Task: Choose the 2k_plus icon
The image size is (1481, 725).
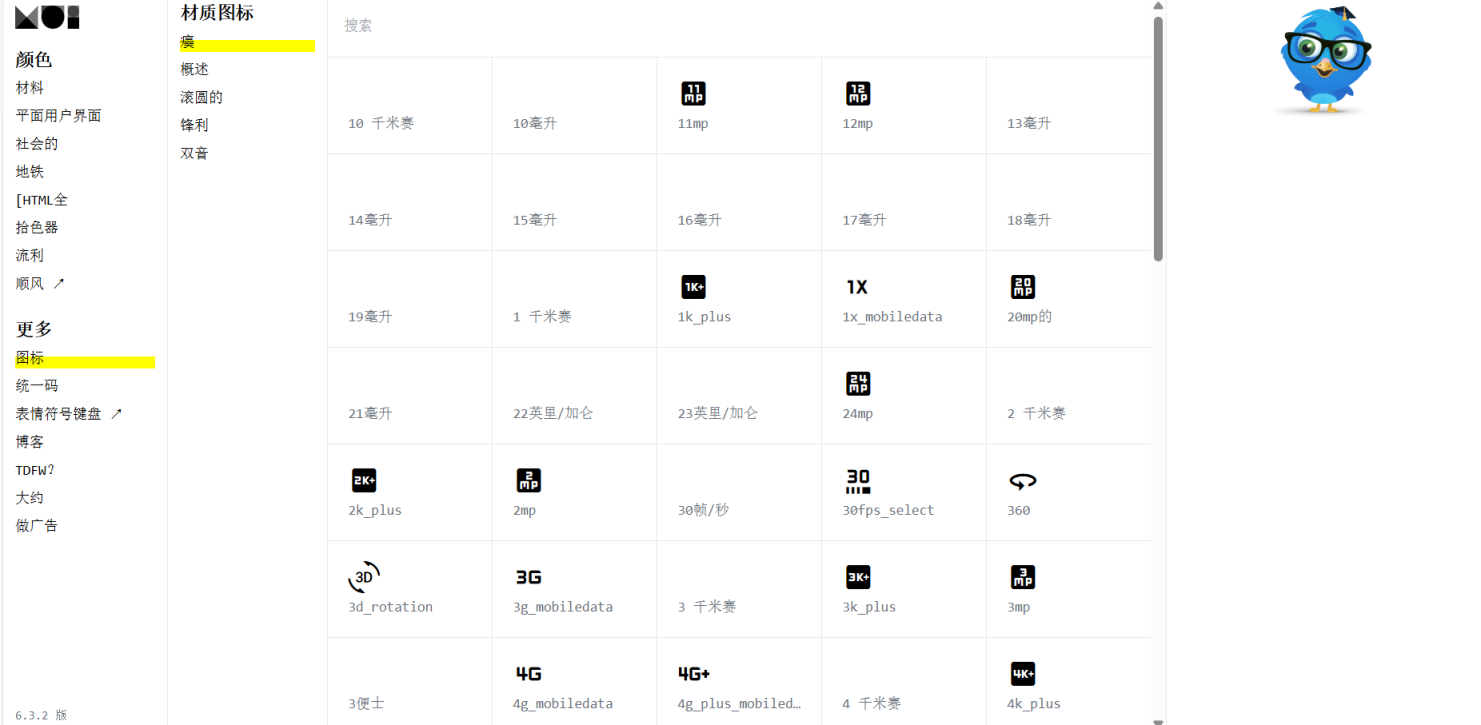Action: pos(364,481)
